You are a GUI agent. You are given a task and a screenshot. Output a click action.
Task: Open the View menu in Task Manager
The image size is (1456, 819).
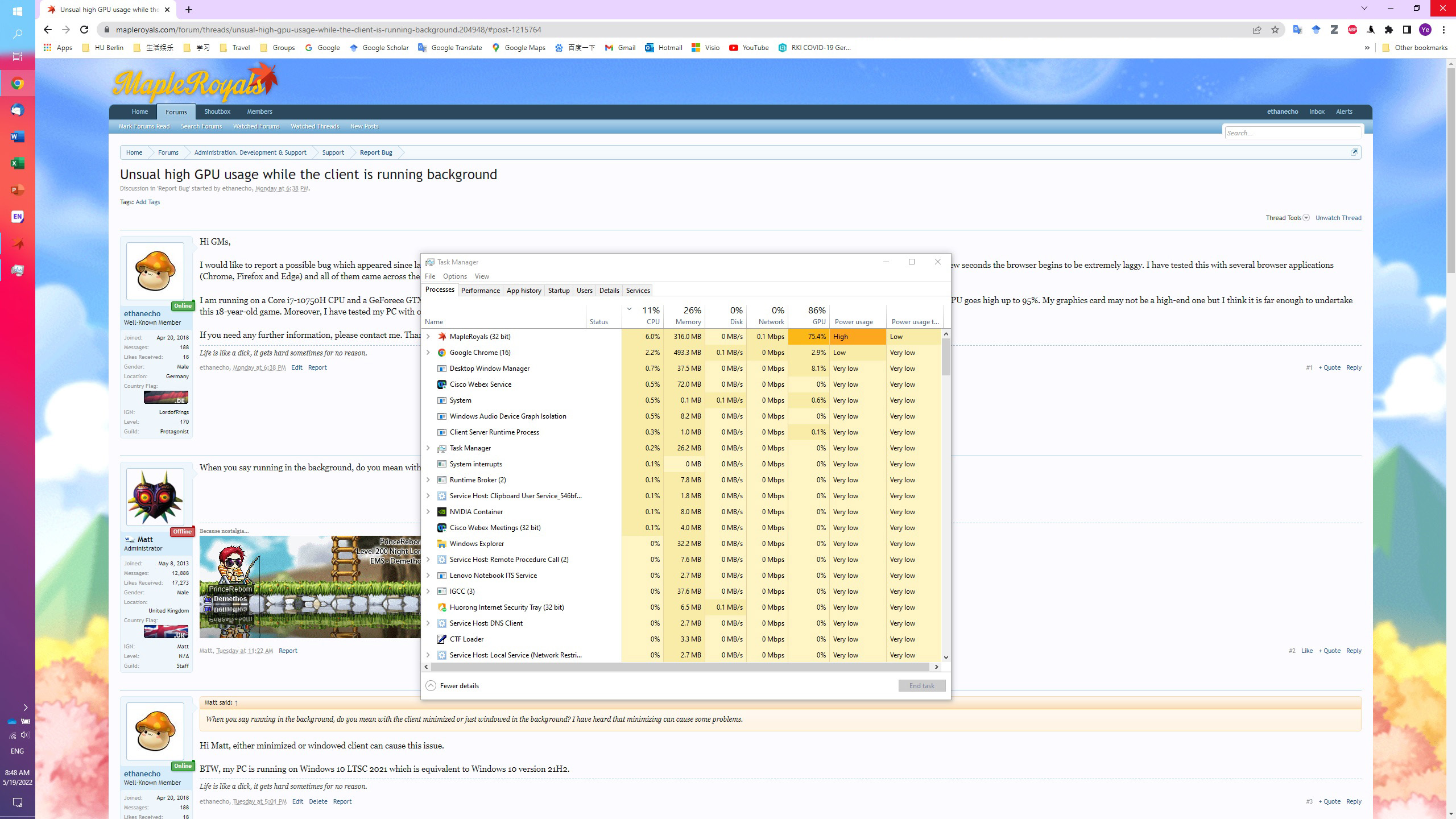(482, 276)
